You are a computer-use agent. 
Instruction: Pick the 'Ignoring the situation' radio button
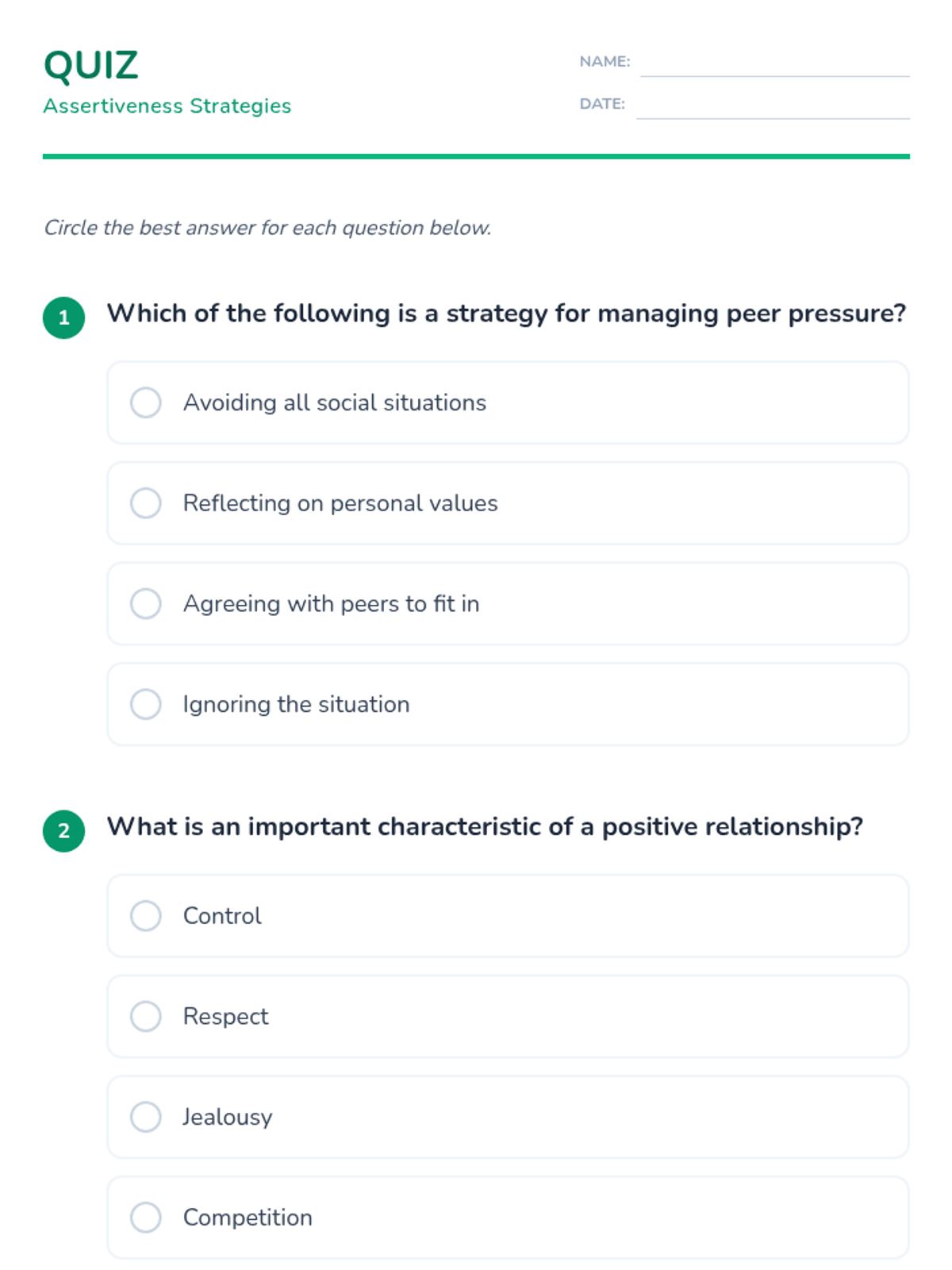[146, 704]
